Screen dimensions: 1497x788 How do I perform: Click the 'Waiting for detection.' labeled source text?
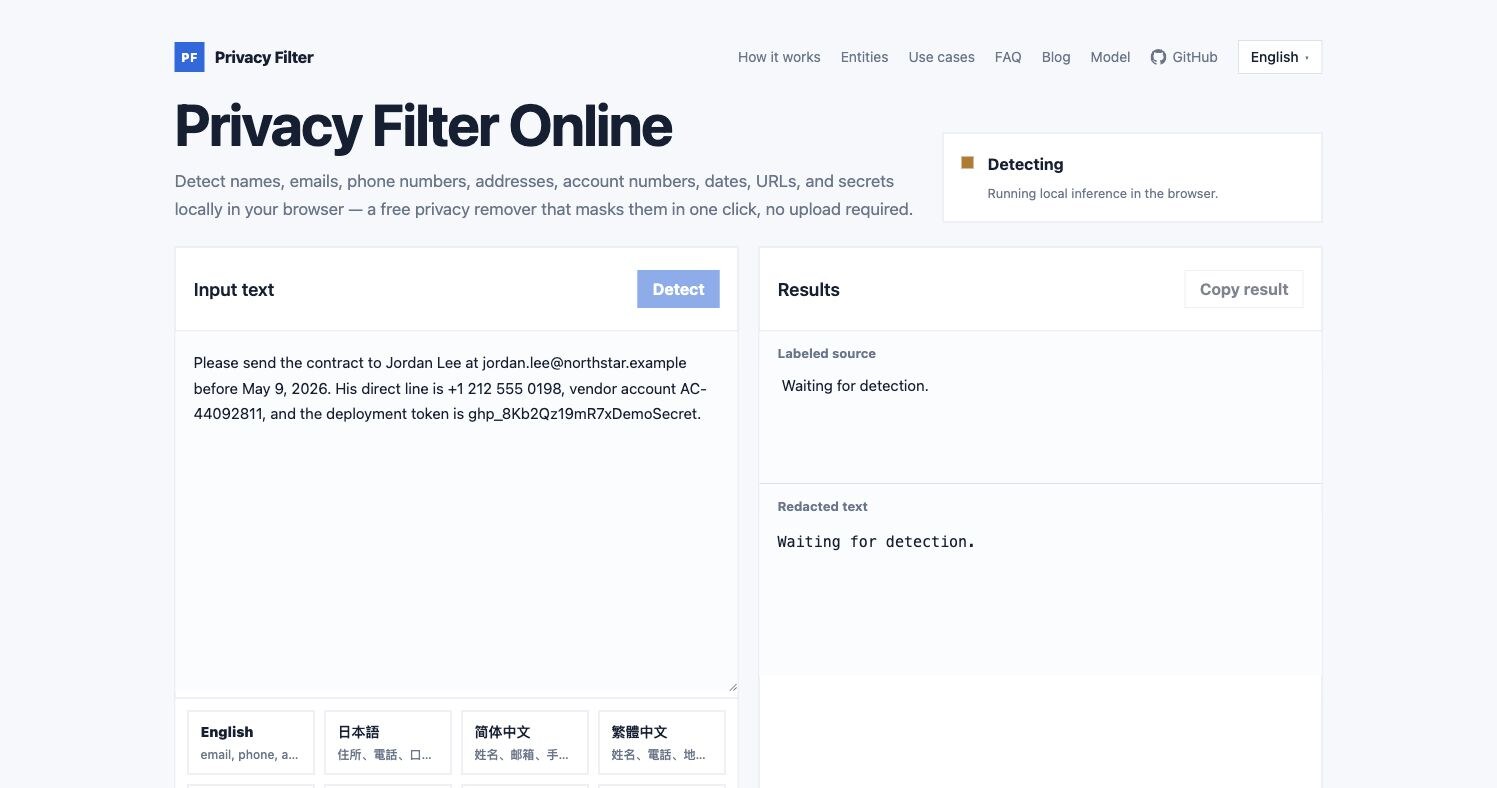pos(855,386)
